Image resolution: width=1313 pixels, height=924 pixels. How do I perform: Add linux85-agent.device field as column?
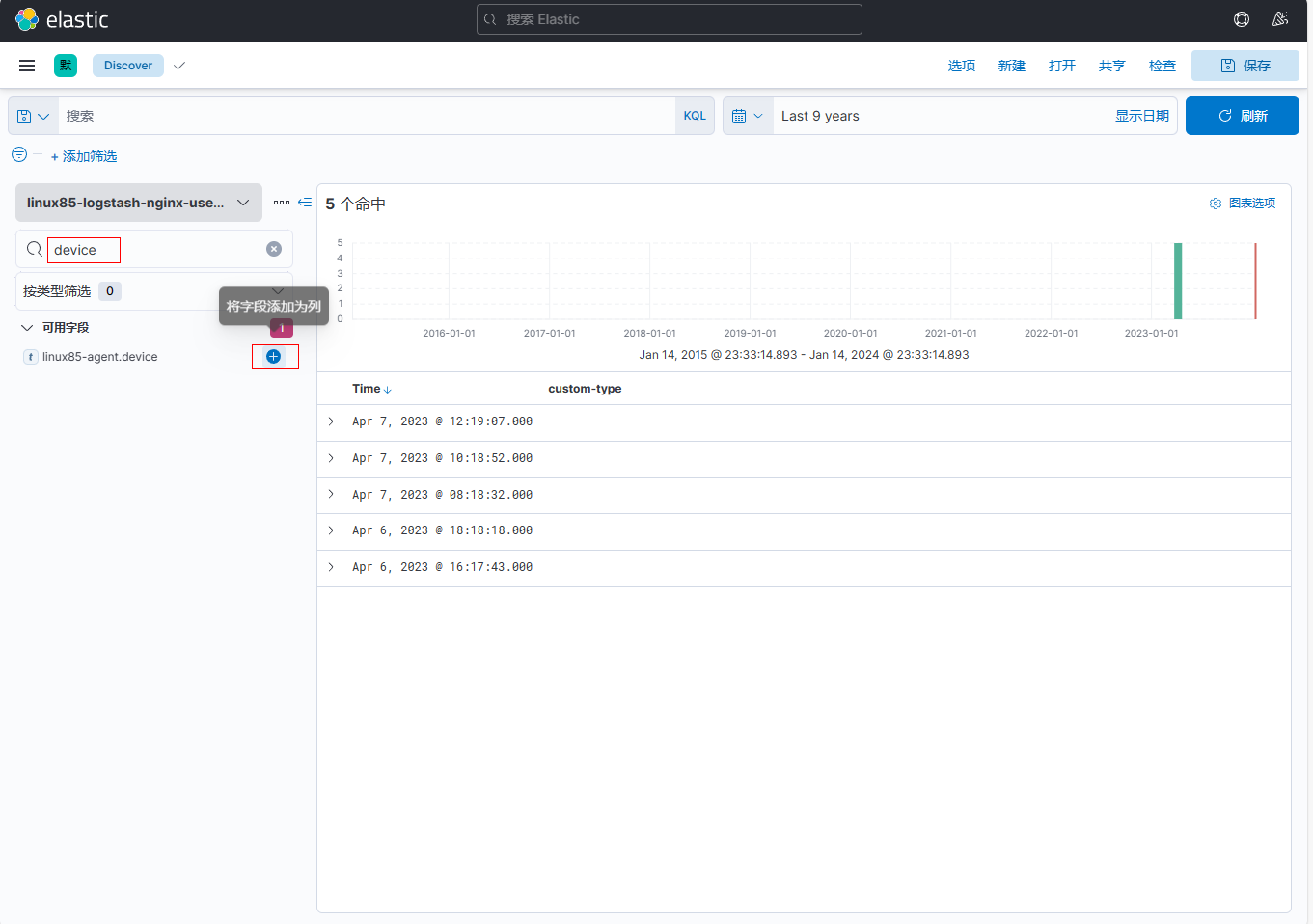[274, 357]
